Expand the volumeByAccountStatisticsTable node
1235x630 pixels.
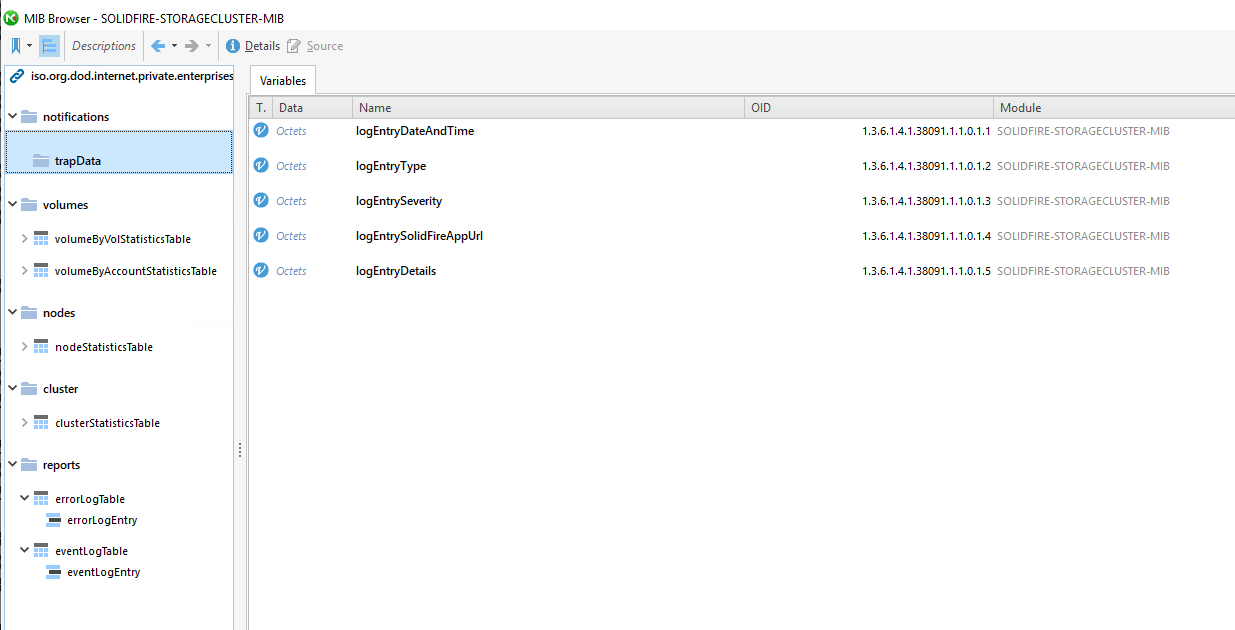pos(24,271)
